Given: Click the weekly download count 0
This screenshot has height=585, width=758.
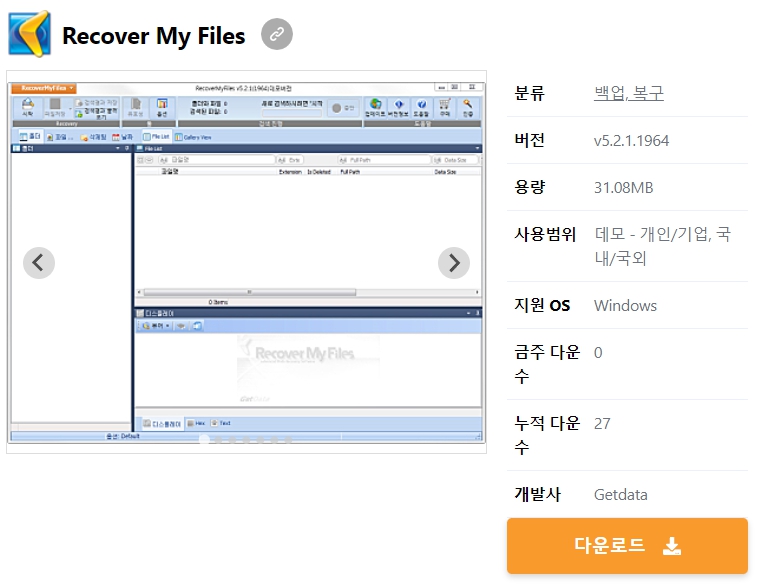Looking at the screenshot, I should [x=598, y=353].
